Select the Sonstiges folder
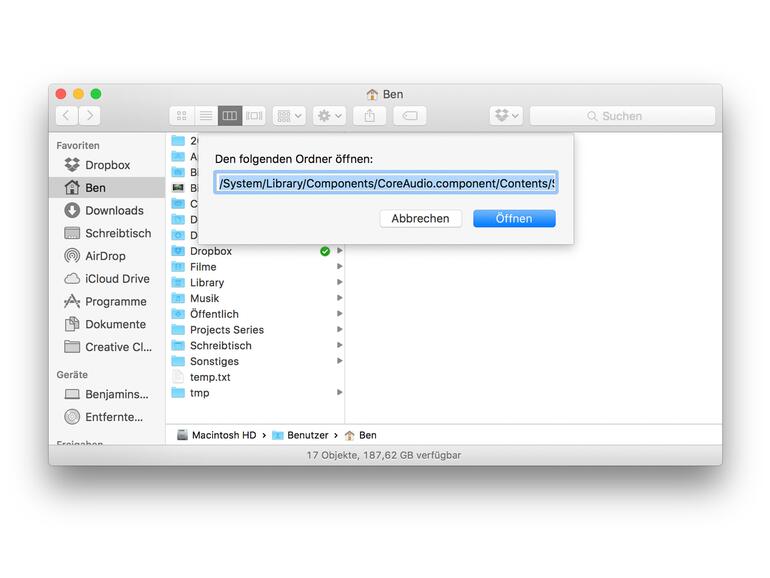The image size is (770, 578). pos(255,361)
